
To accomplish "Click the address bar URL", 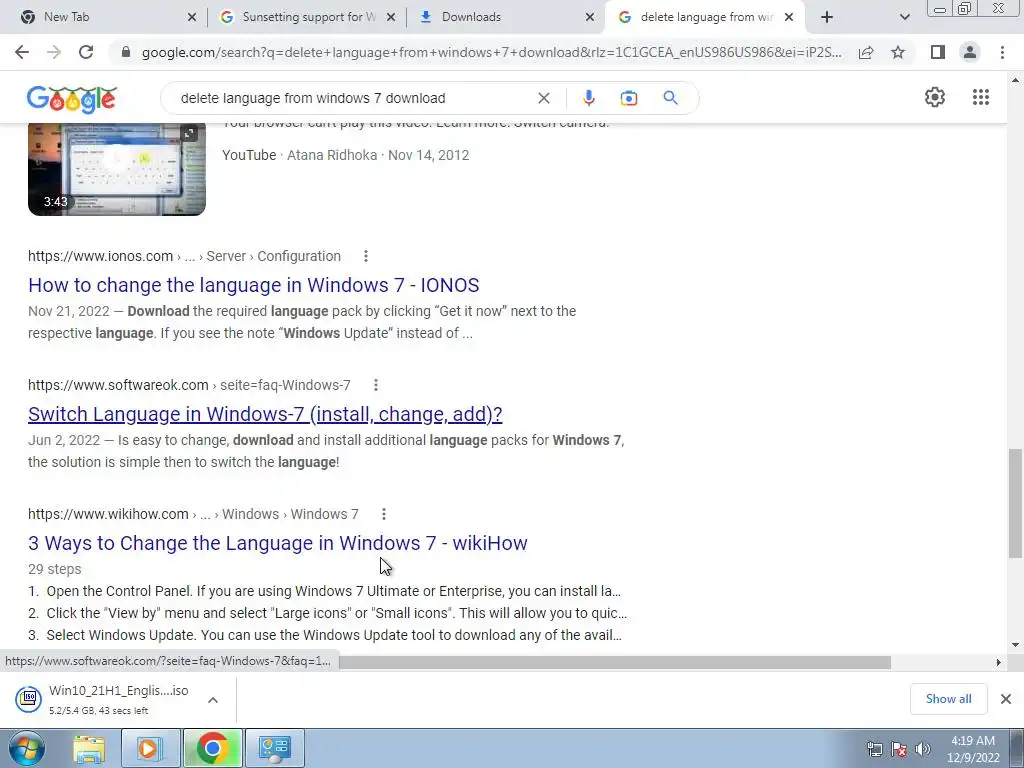I will 491,52.
